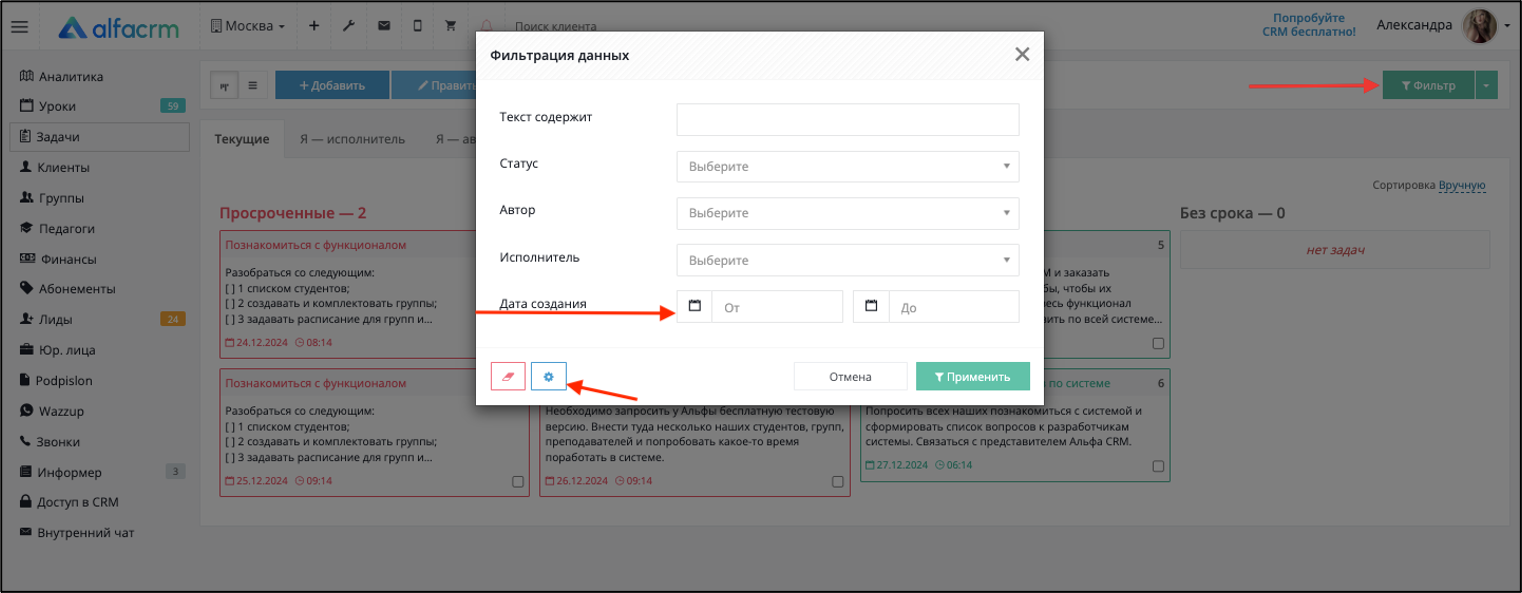The height and width of the screenshot is (593, 1522).
Task: Click the eraser reset filter icon
Action: coord(508,376)
